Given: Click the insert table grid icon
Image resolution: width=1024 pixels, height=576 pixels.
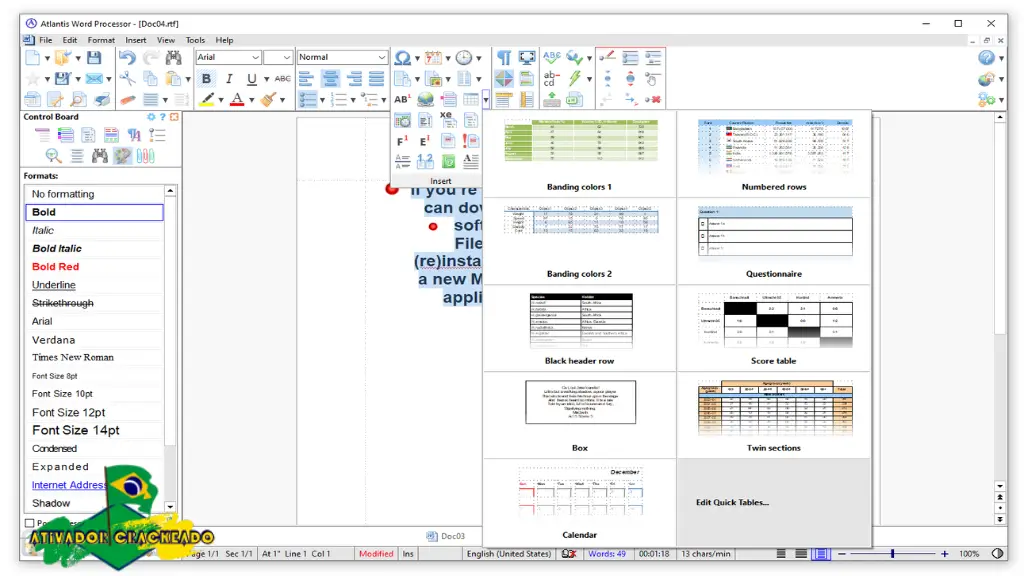Looking at the screenshot, I should [471, 100].
